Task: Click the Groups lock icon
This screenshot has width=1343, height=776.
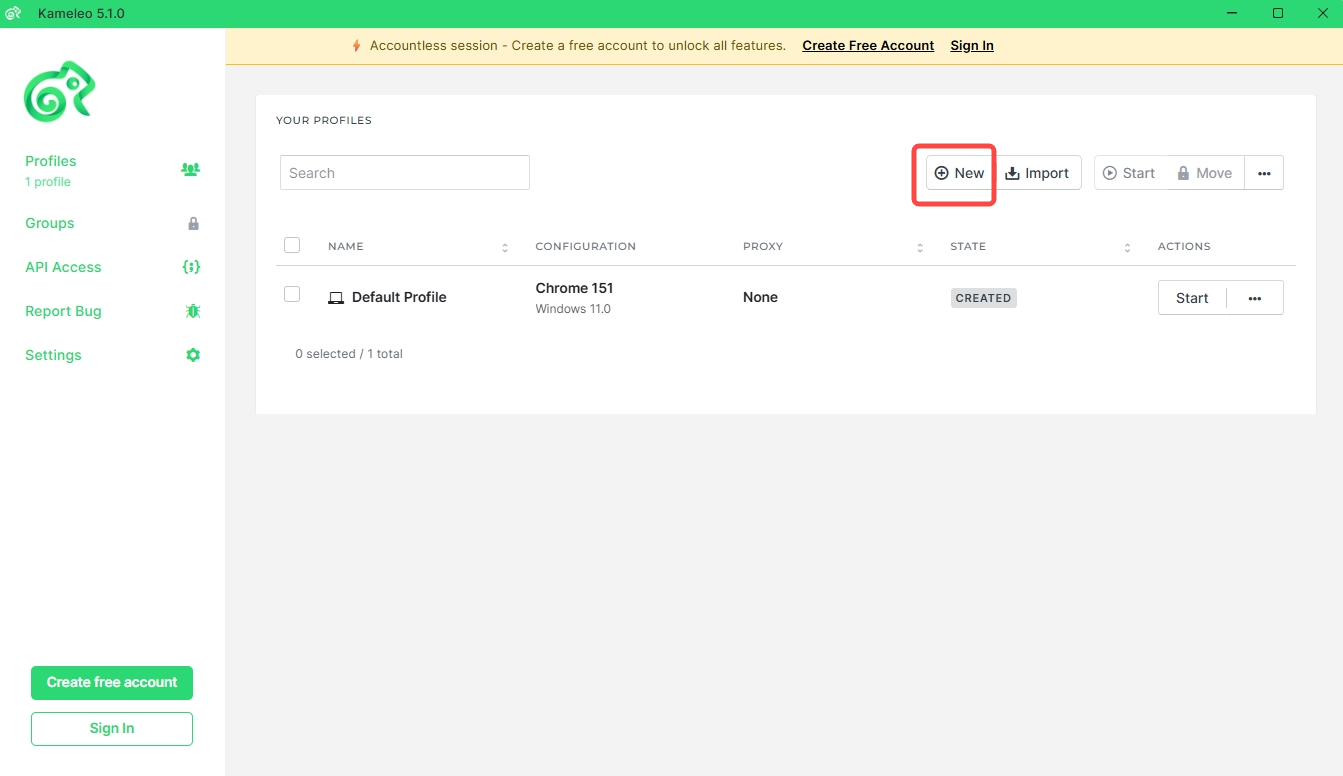Action: point(194,224)
